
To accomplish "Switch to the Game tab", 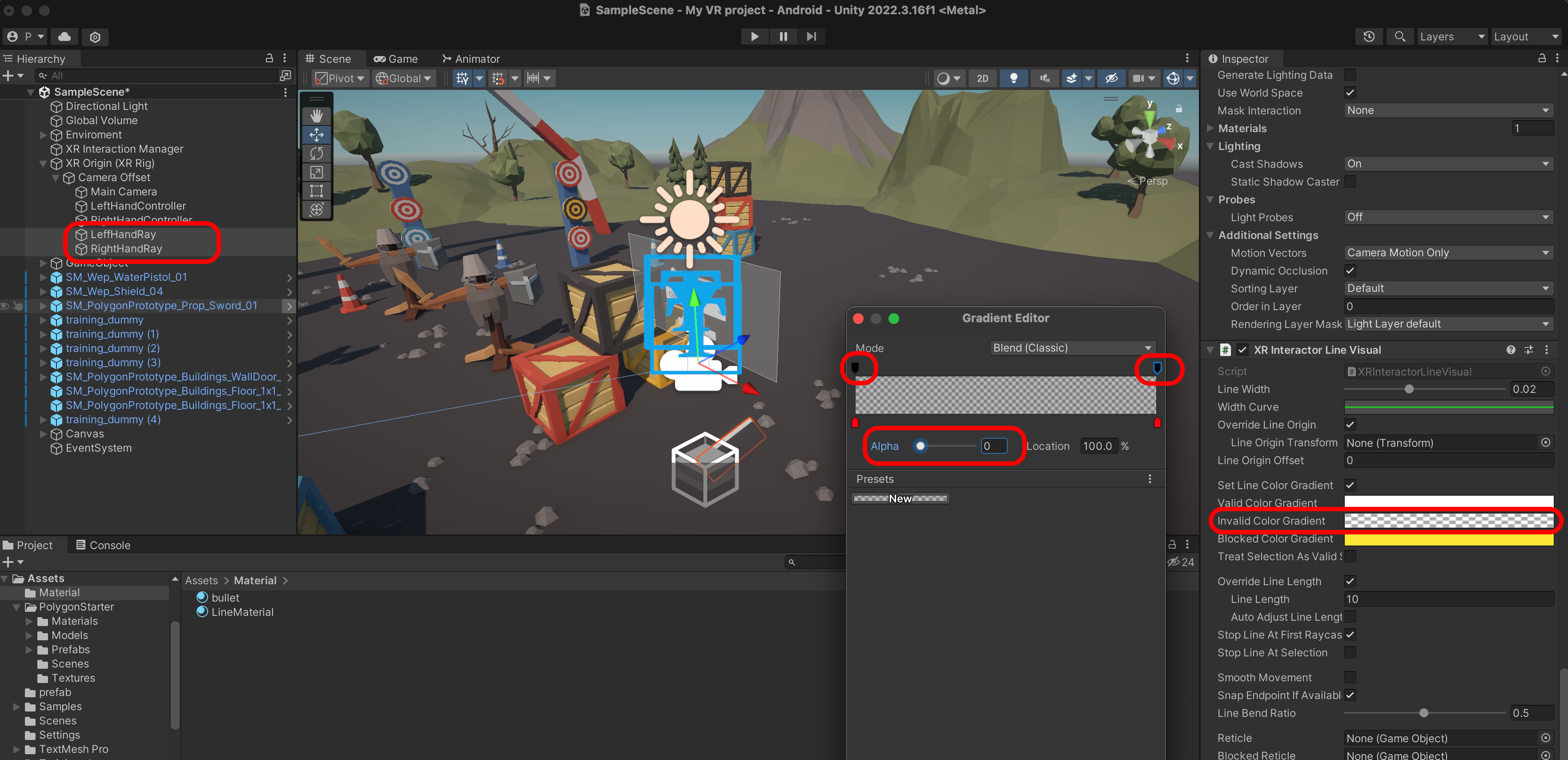I will (x=396, y=59).
